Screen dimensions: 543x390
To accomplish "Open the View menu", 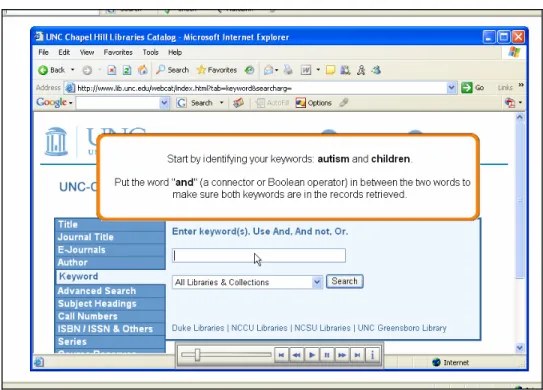I will pos(87,52).
